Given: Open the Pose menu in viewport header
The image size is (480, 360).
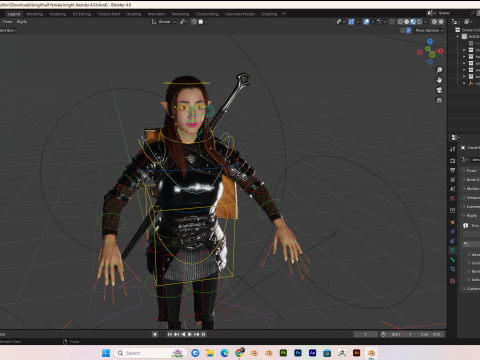Looking at the screenshot, I should [7, 22].
